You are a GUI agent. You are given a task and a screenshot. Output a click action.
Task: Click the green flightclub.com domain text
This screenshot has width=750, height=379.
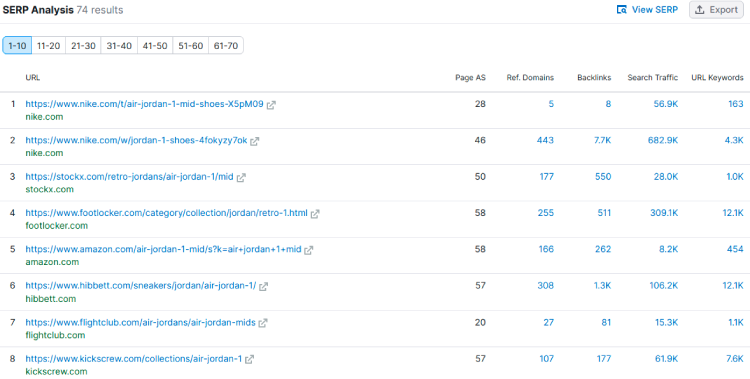tap(55, 335)
